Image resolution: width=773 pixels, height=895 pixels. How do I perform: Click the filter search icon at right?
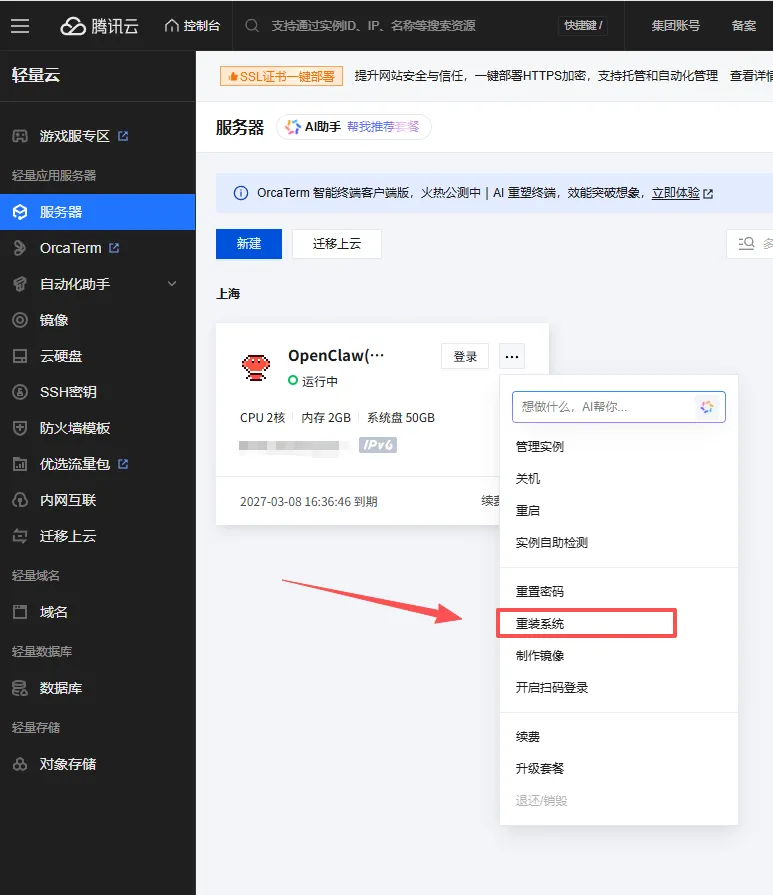[x=746, y=244]
